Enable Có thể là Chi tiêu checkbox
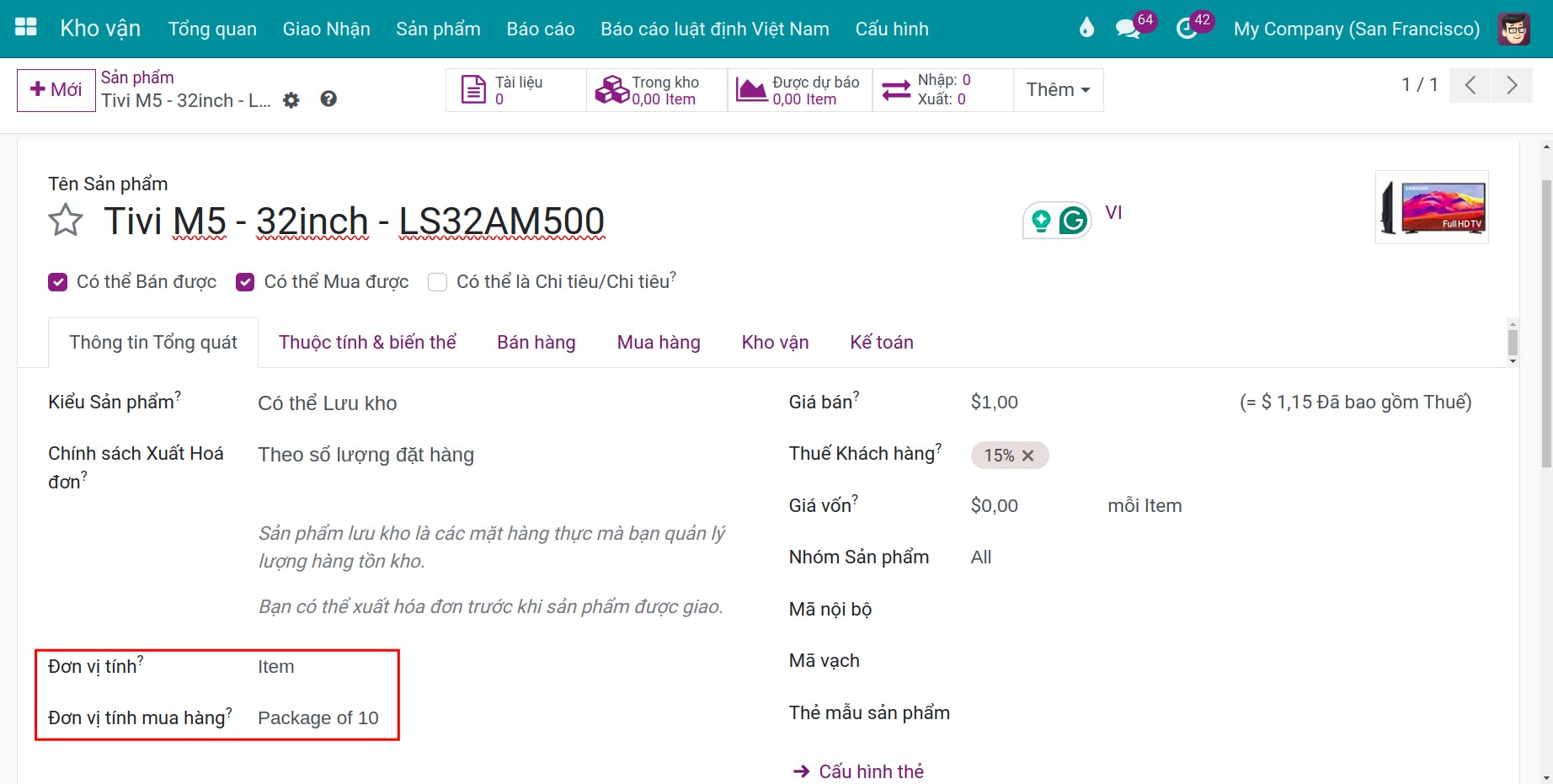 (437, 282)
